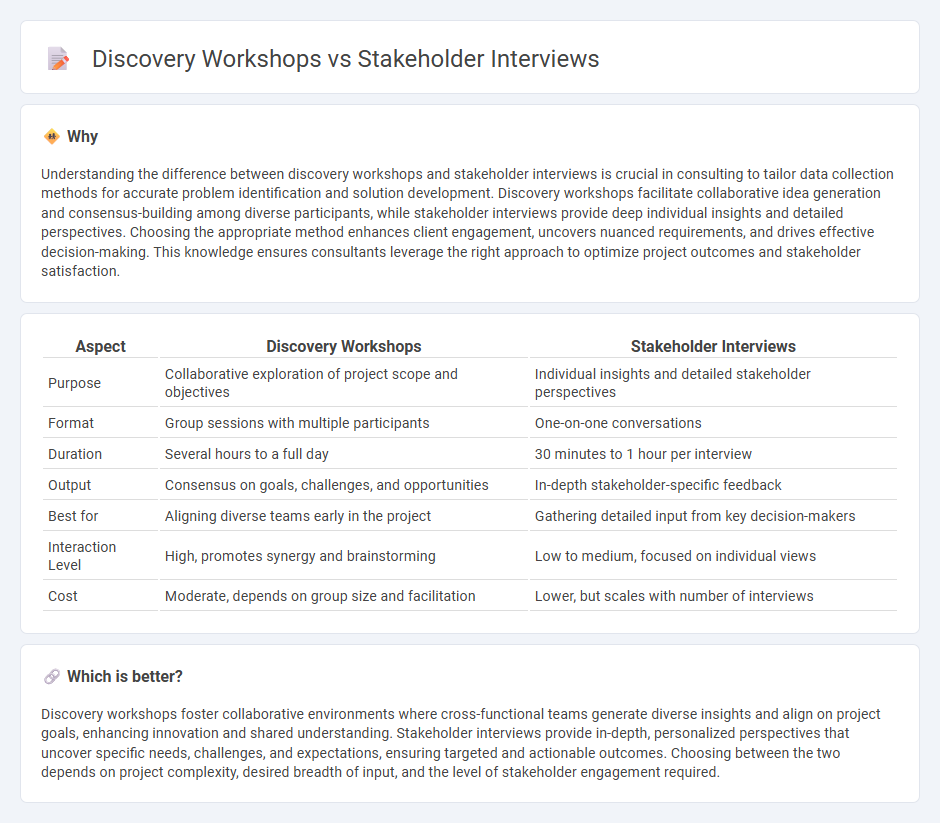Click cell Several hours to a full day
The height and width of the screenshot is (823, 940).
(344, 454)
